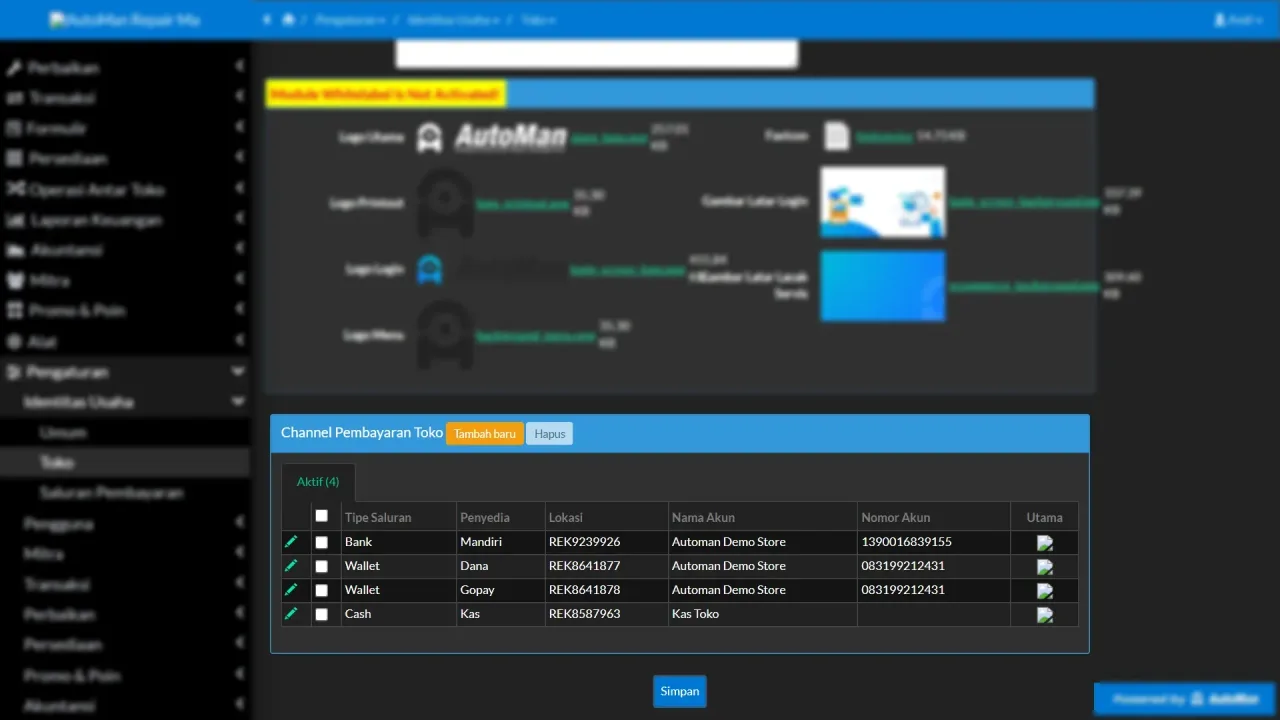This screenshot has width=1280, height=720.
Task: Collapse the Pengaturan sidebar section
Action: [238, 372]
